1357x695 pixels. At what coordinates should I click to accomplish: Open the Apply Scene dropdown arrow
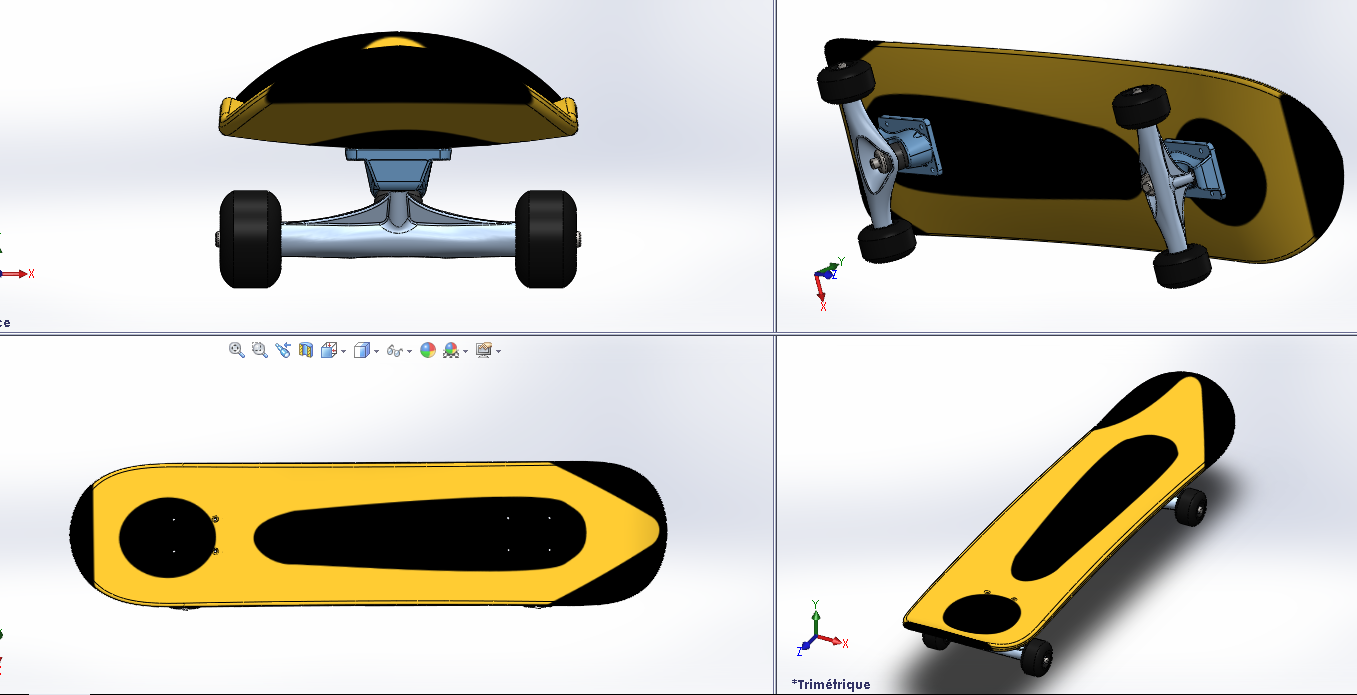coord(465,351)
